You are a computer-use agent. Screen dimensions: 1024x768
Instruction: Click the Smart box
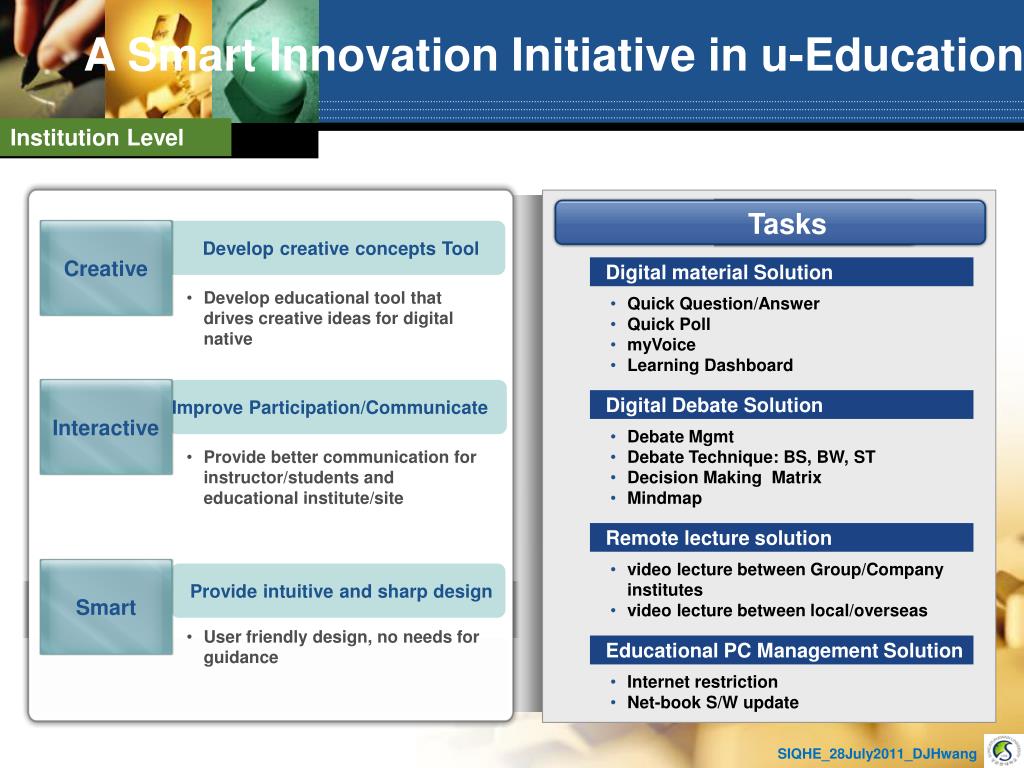pos(106,607)
